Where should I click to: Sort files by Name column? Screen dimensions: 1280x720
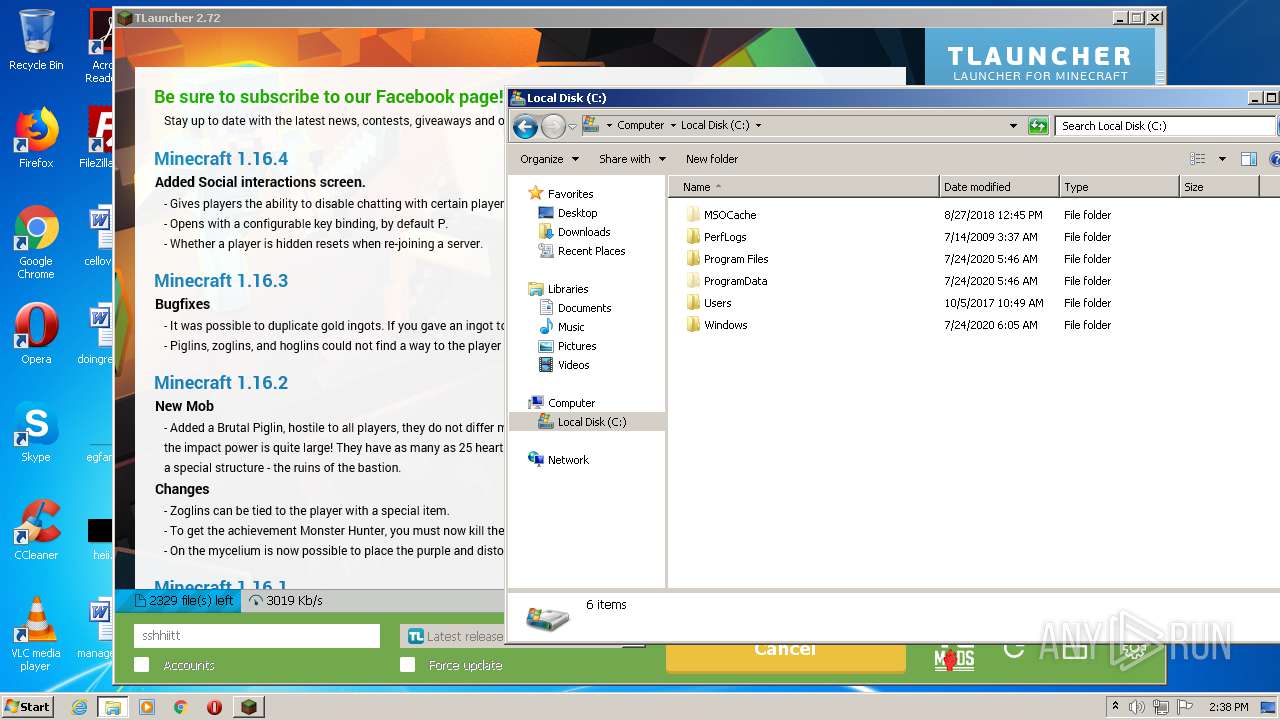click(806, 187)
